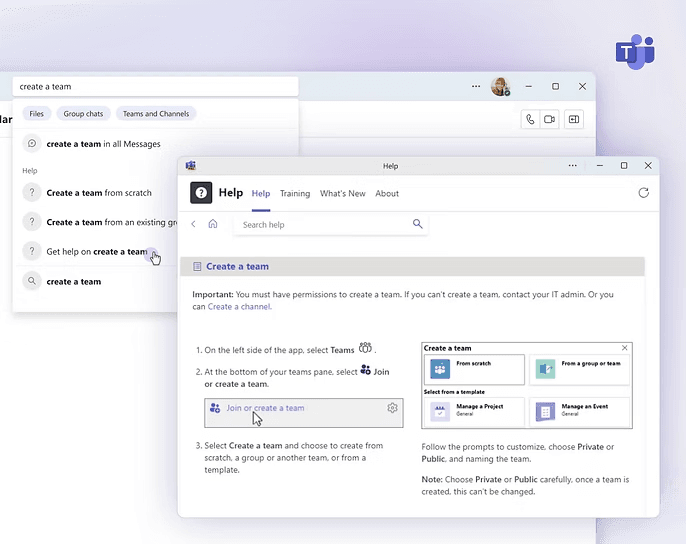The image size is (686, 544).
Task: Open the What's New tab
Action: pos(343,193)
